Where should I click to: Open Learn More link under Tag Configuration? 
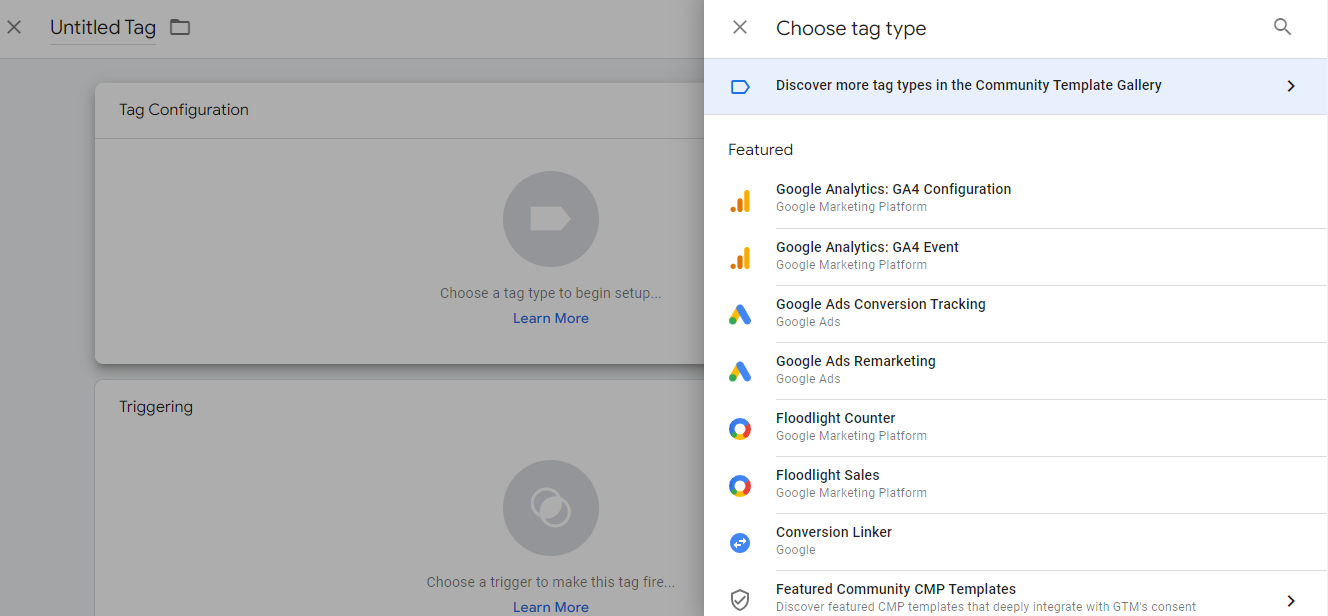pos(551,319)
